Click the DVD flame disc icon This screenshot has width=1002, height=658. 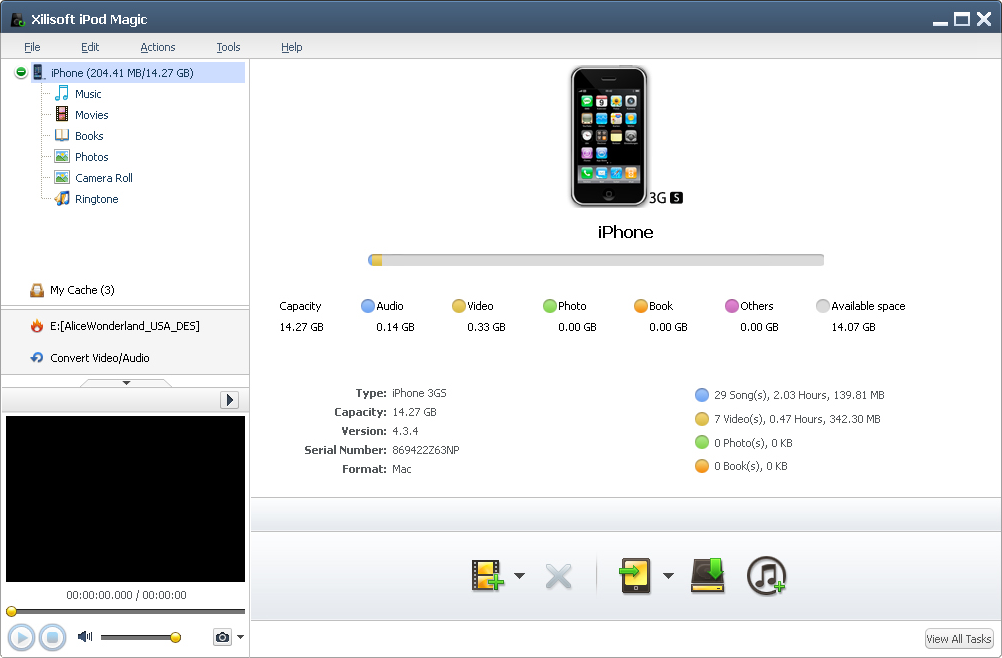pos(37,326)
